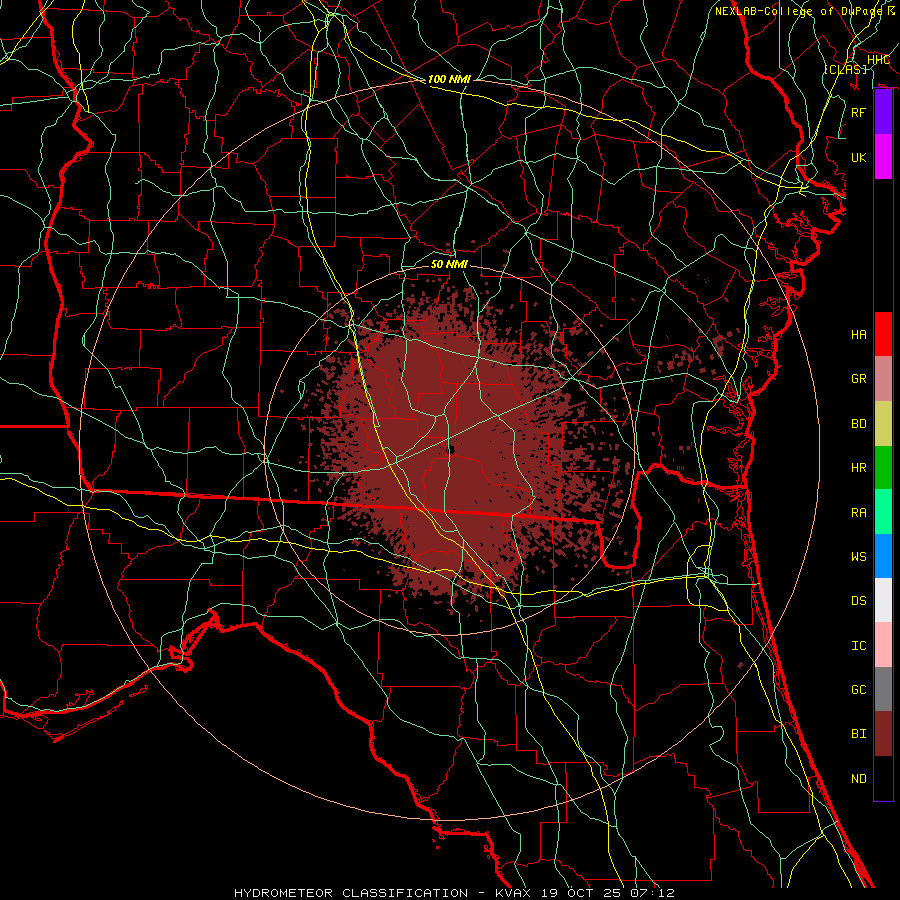This screenshot has width=900, height=900.
Task: Click the HYDROMETEOR CLASSIFICATION title text
Action: (351, 893)
